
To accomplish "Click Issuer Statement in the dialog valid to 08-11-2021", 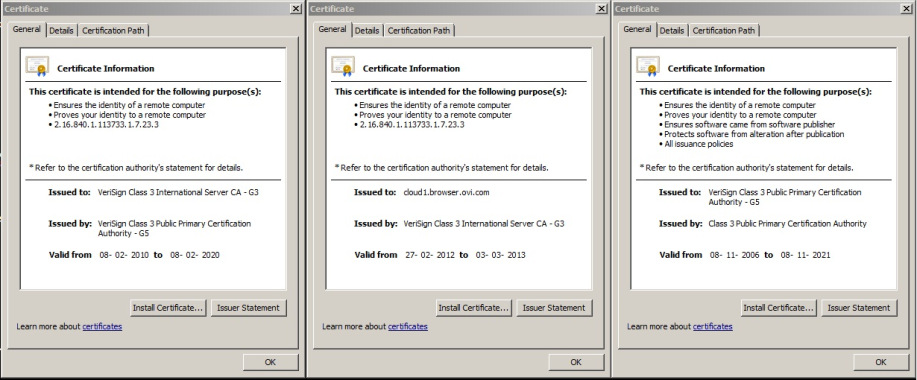I will 859,308.
